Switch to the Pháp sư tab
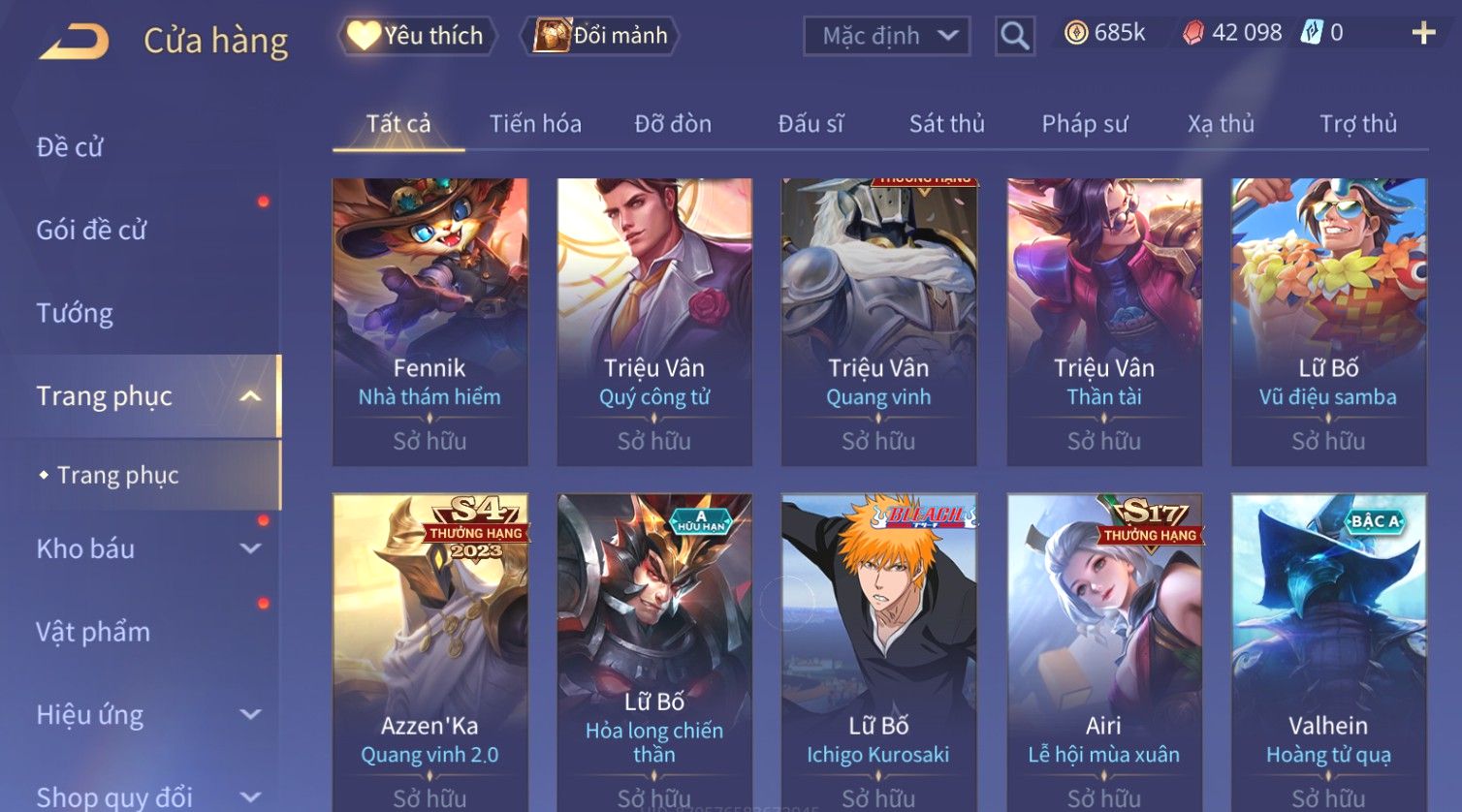The image size is (1462, 812). [1085, 124]
